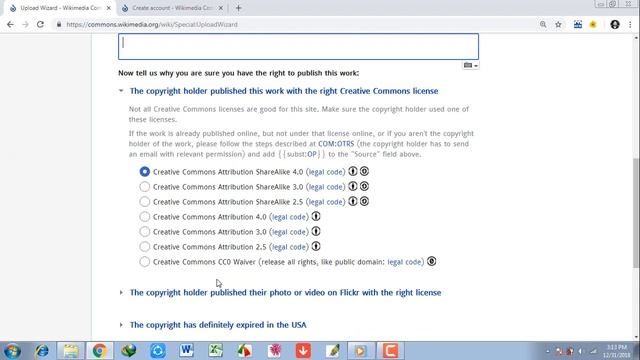Open Chrome from the taskbar
Screen dimensions: 640x360
pos(100,351)
